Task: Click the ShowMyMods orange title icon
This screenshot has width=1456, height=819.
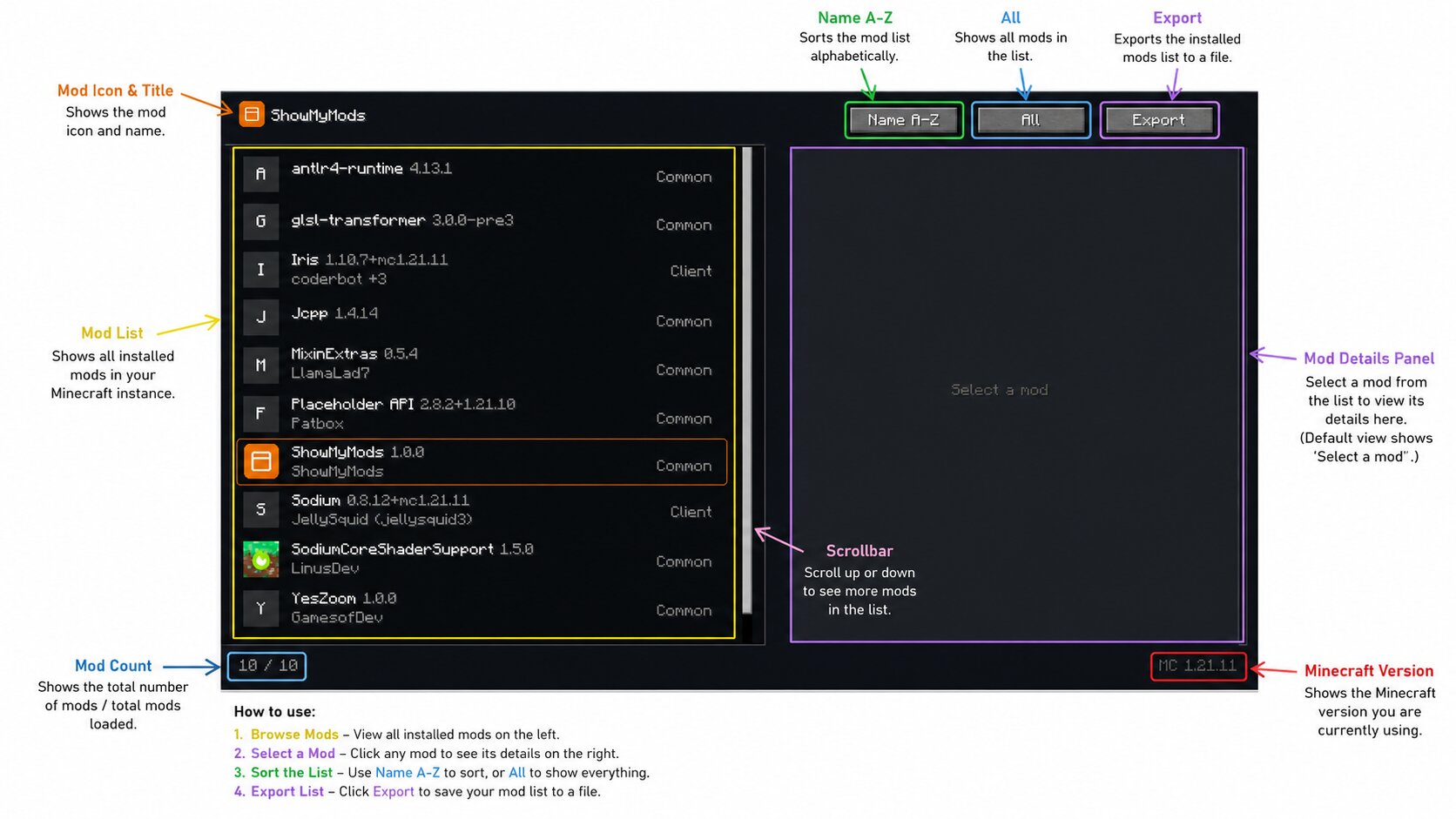Action: pyautogui.click(x=252, y=114)
